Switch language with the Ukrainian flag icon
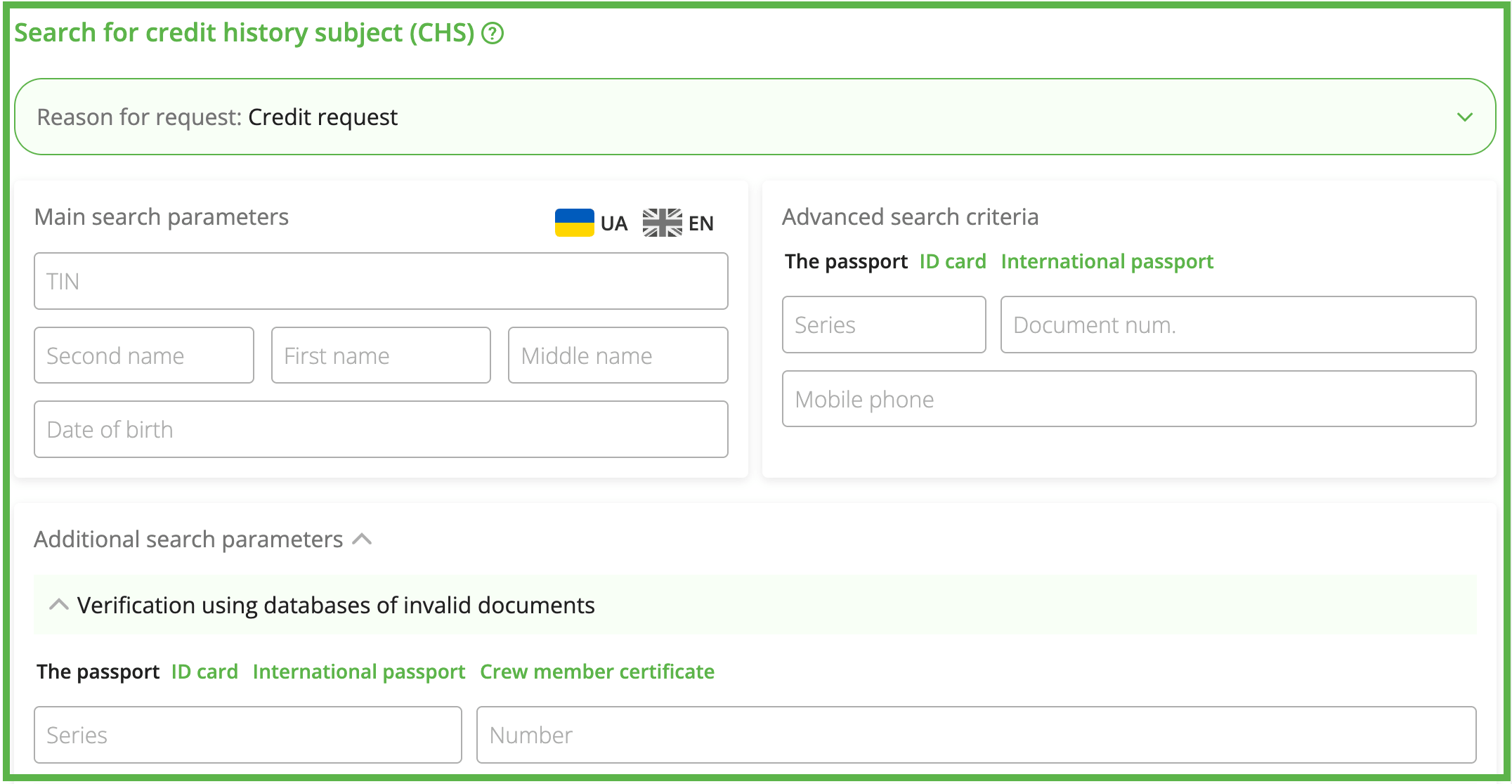This screenshot has width=1512, height=784. point(574,223)
